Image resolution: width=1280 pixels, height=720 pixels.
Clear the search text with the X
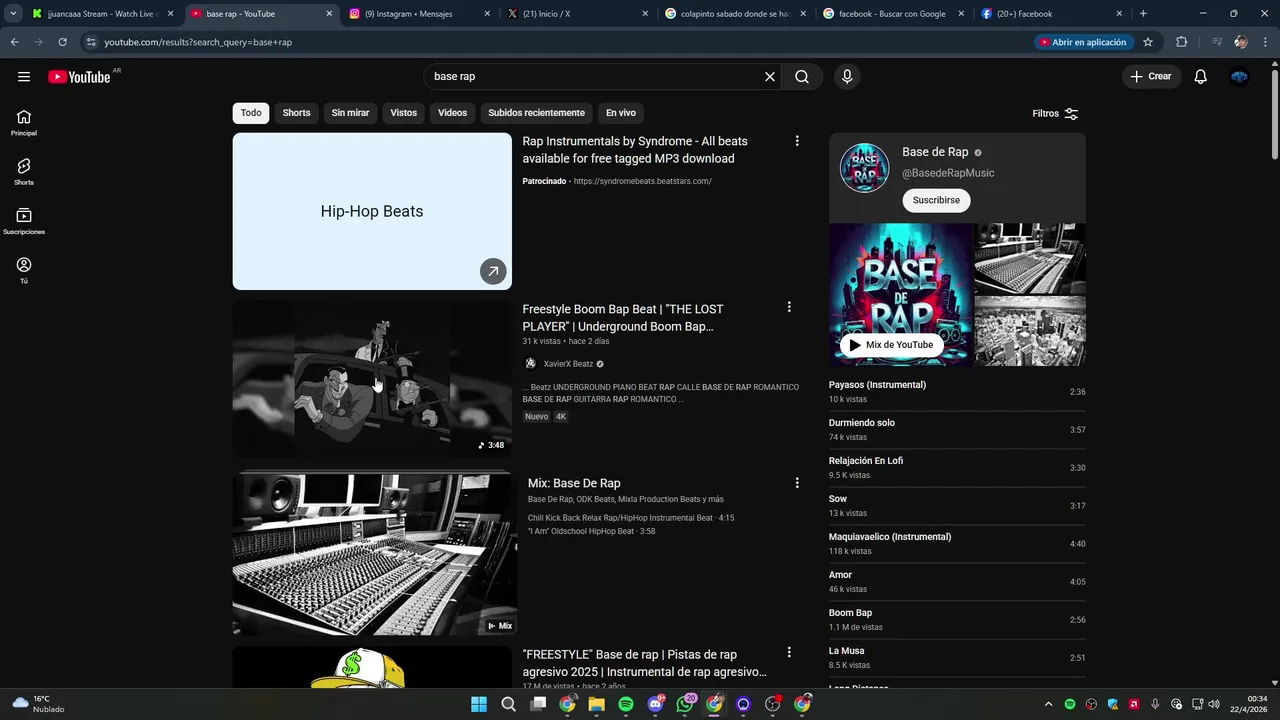[x=770, y=77]
